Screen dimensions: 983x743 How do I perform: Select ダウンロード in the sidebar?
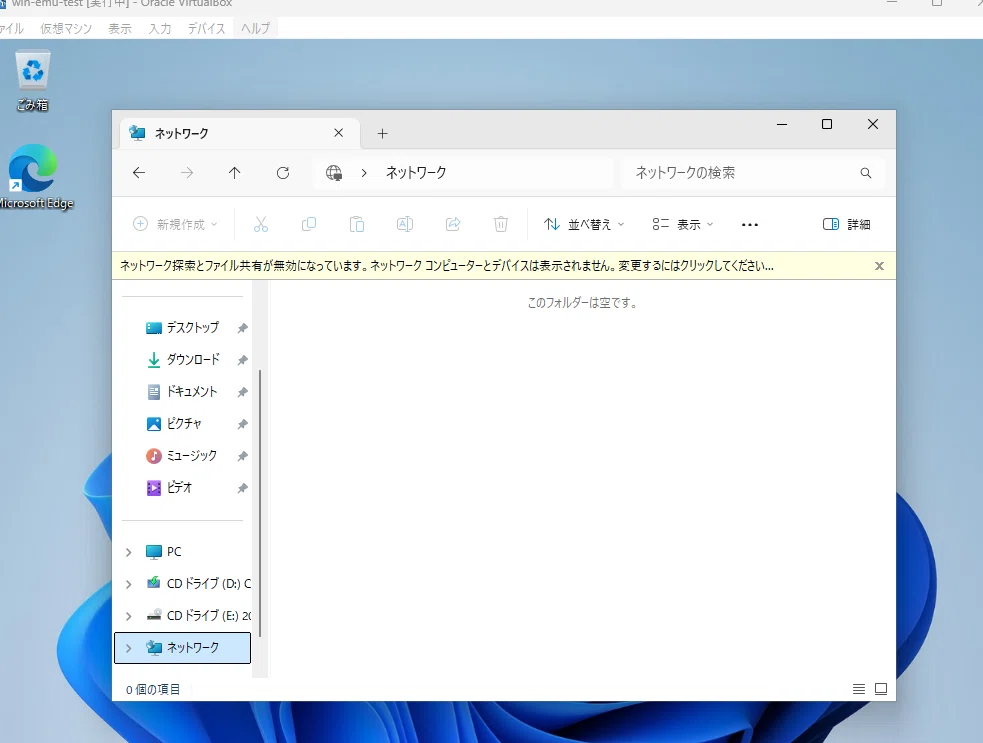182,360
